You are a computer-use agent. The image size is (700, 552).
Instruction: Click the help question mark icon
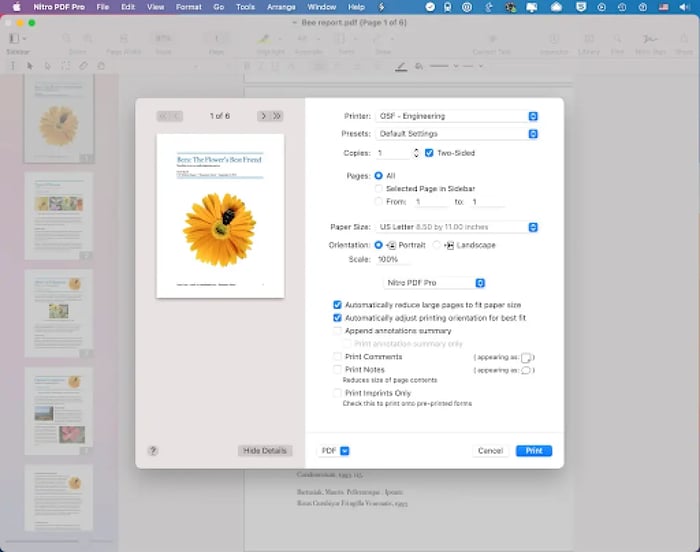pos(153,451)
